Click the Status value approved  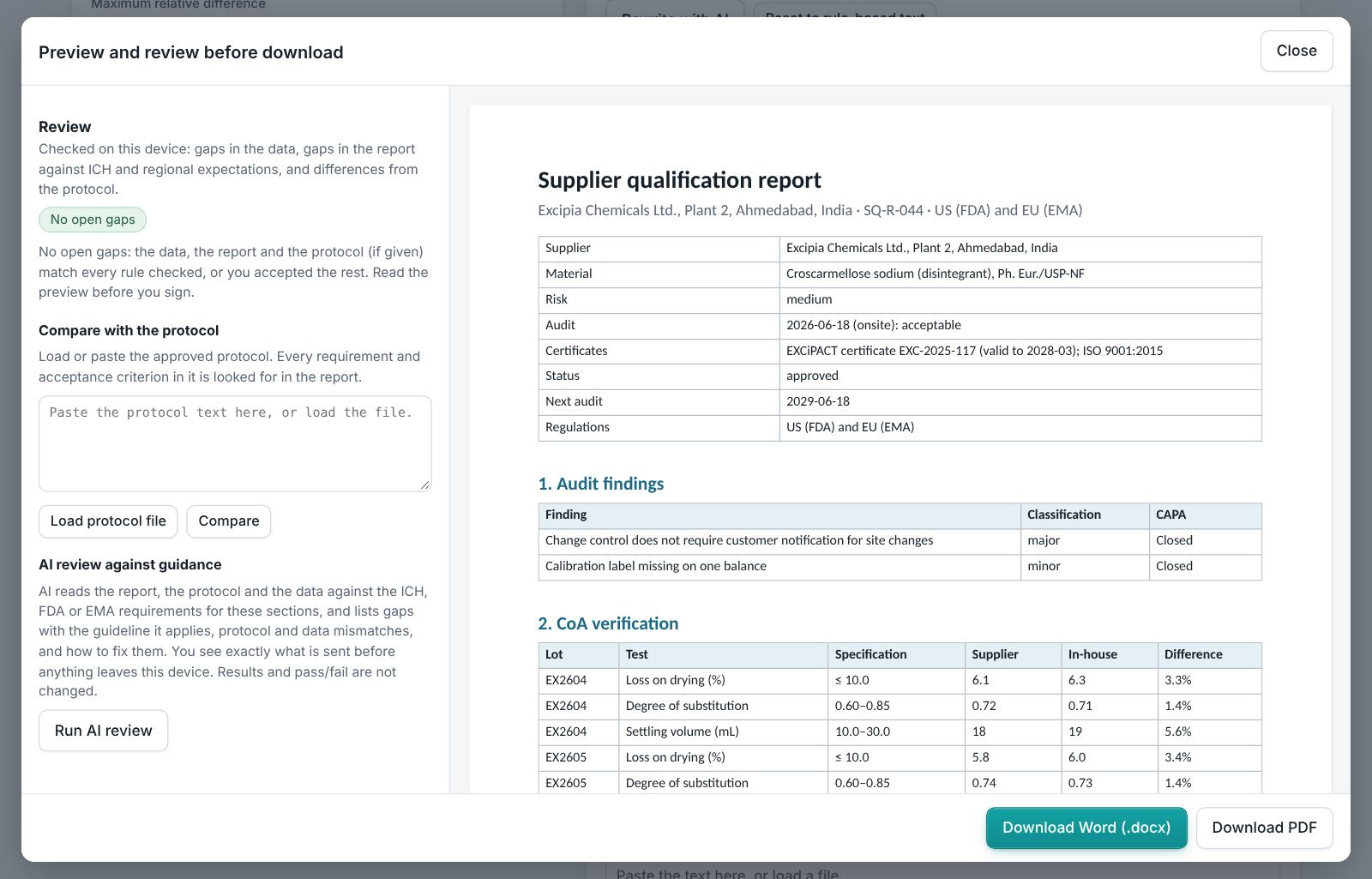click(1020, 376)
